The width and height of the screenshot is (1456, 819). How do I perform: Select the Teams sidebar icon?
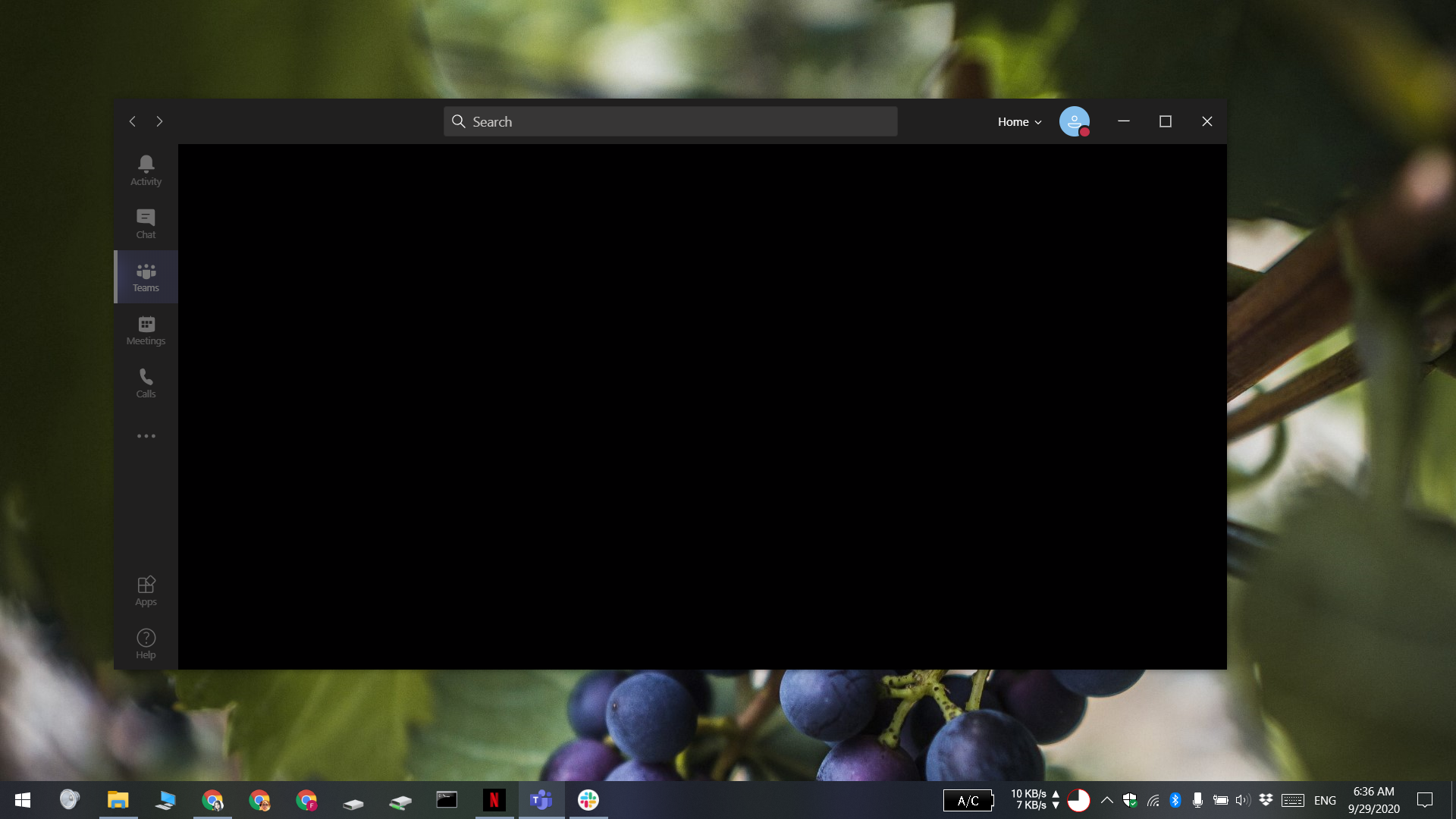pos(145,277)
